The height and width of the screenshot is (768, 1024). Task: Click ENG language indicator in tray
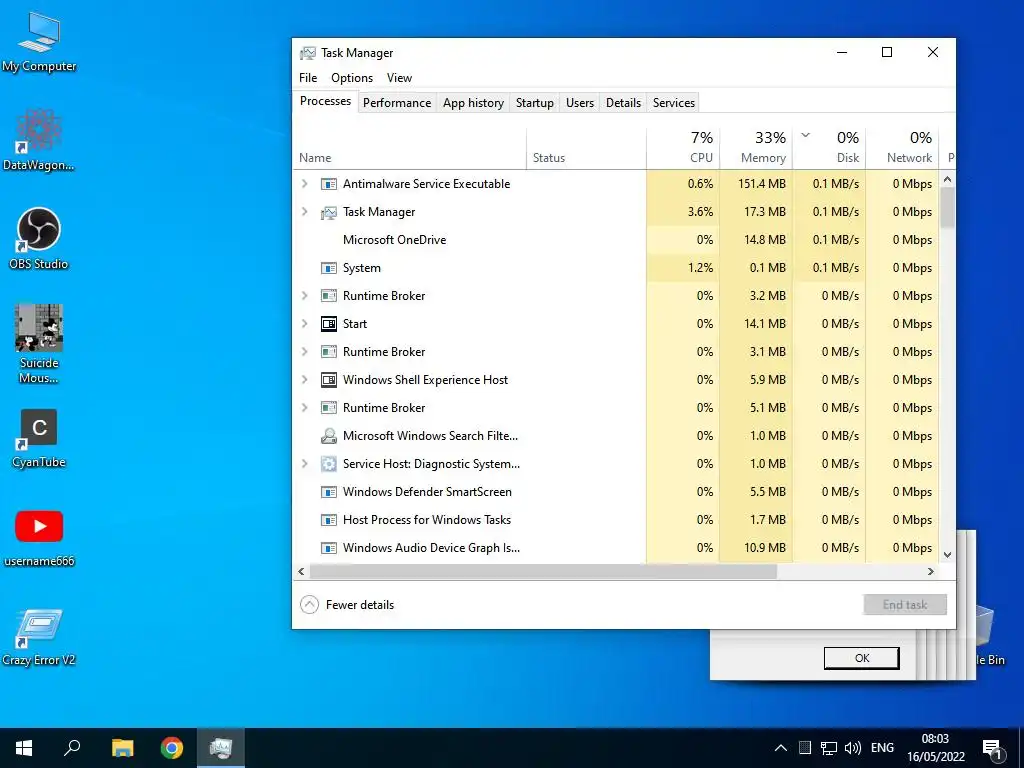882,748
